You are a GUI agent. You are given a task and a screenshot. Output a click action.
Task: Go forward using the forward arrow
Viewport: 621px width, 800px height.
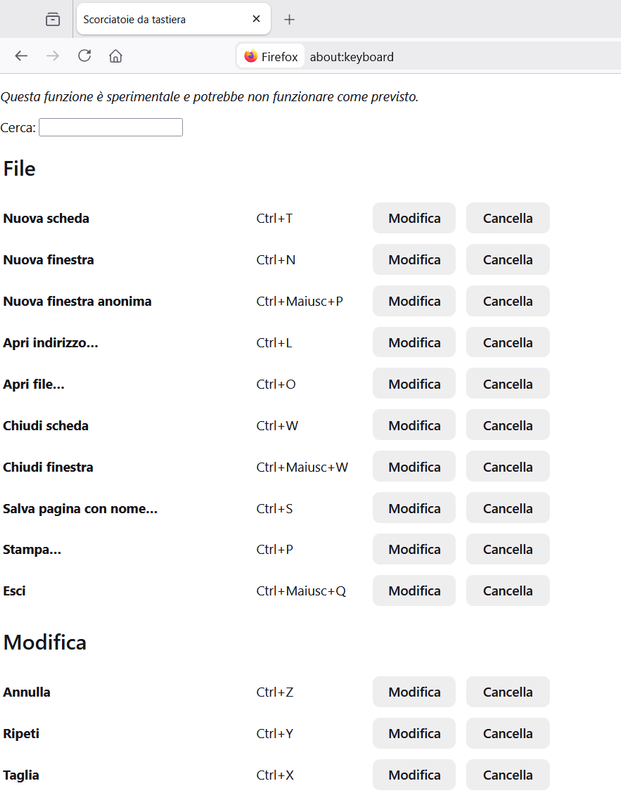click(x=52, y=56)
